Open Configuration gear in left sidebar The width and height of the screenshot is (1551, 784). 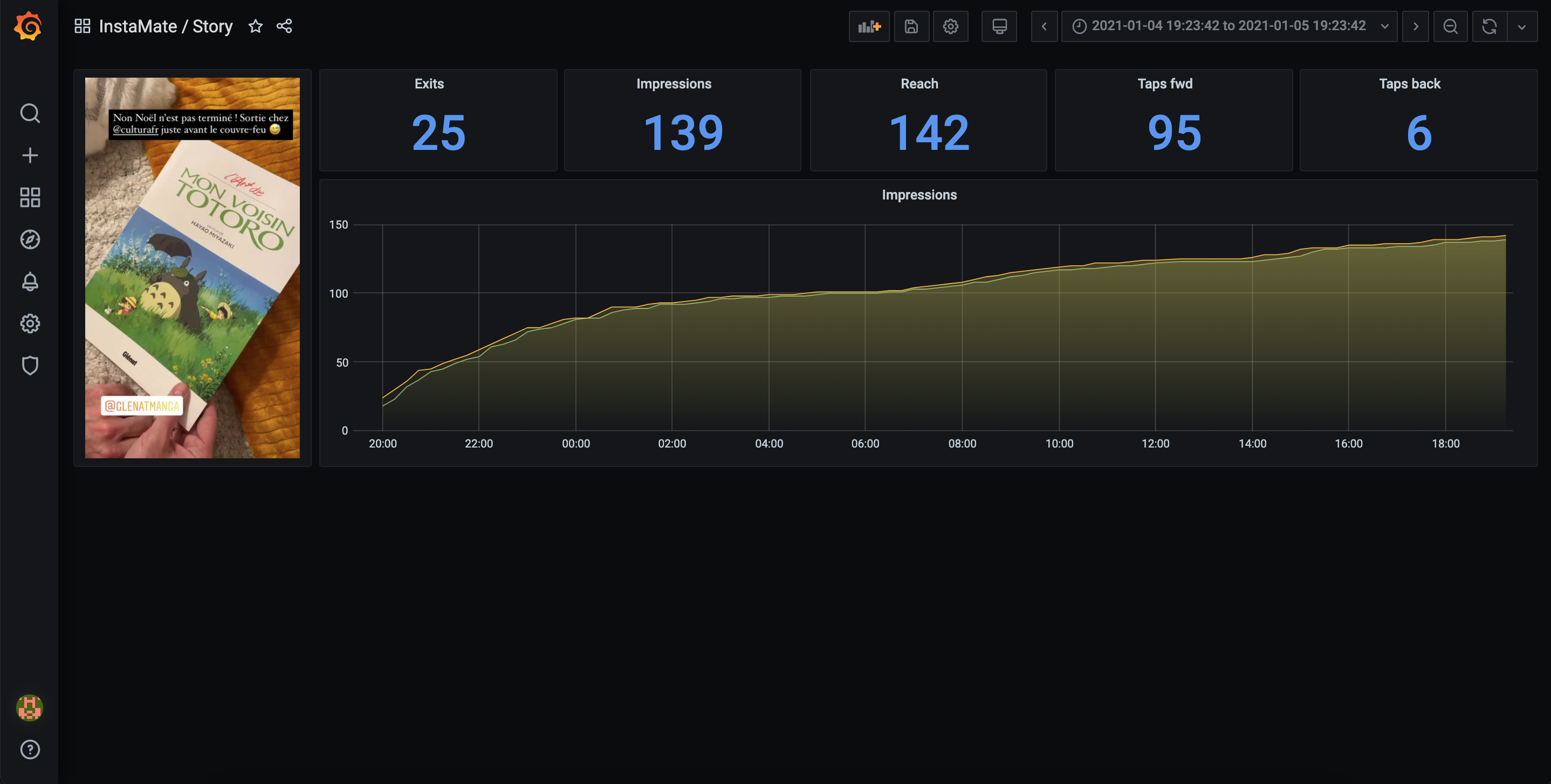point(30,324)
